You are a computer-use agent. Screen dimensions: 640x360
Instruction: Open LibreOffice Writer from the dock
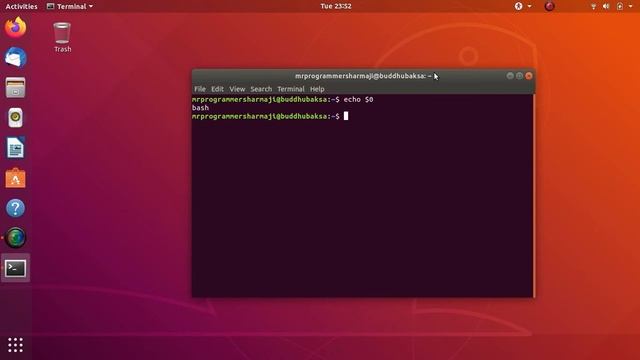[16, 147]
